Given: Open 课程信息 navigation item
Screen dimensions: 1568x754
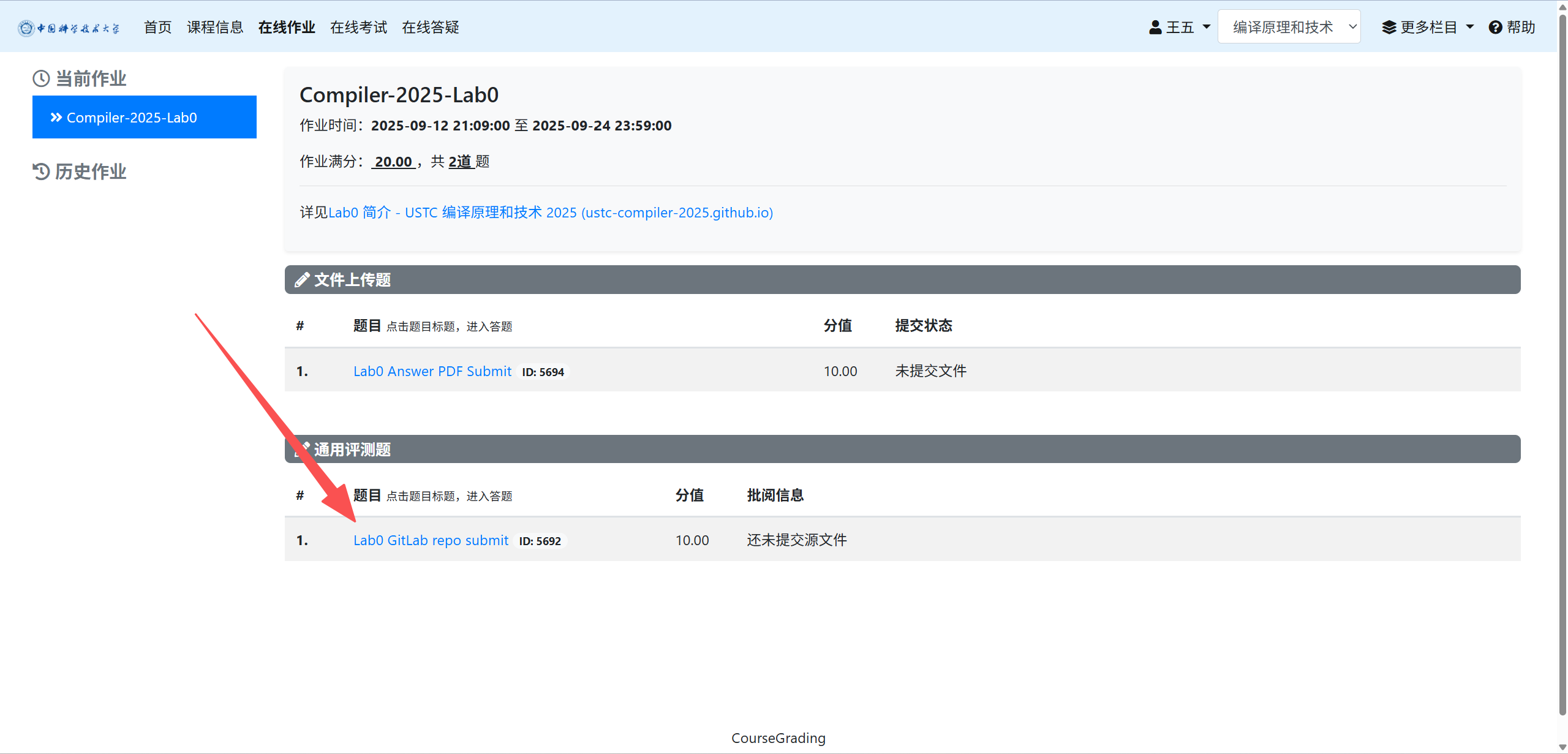Looking at the screenshot, I should coord(215,28).
